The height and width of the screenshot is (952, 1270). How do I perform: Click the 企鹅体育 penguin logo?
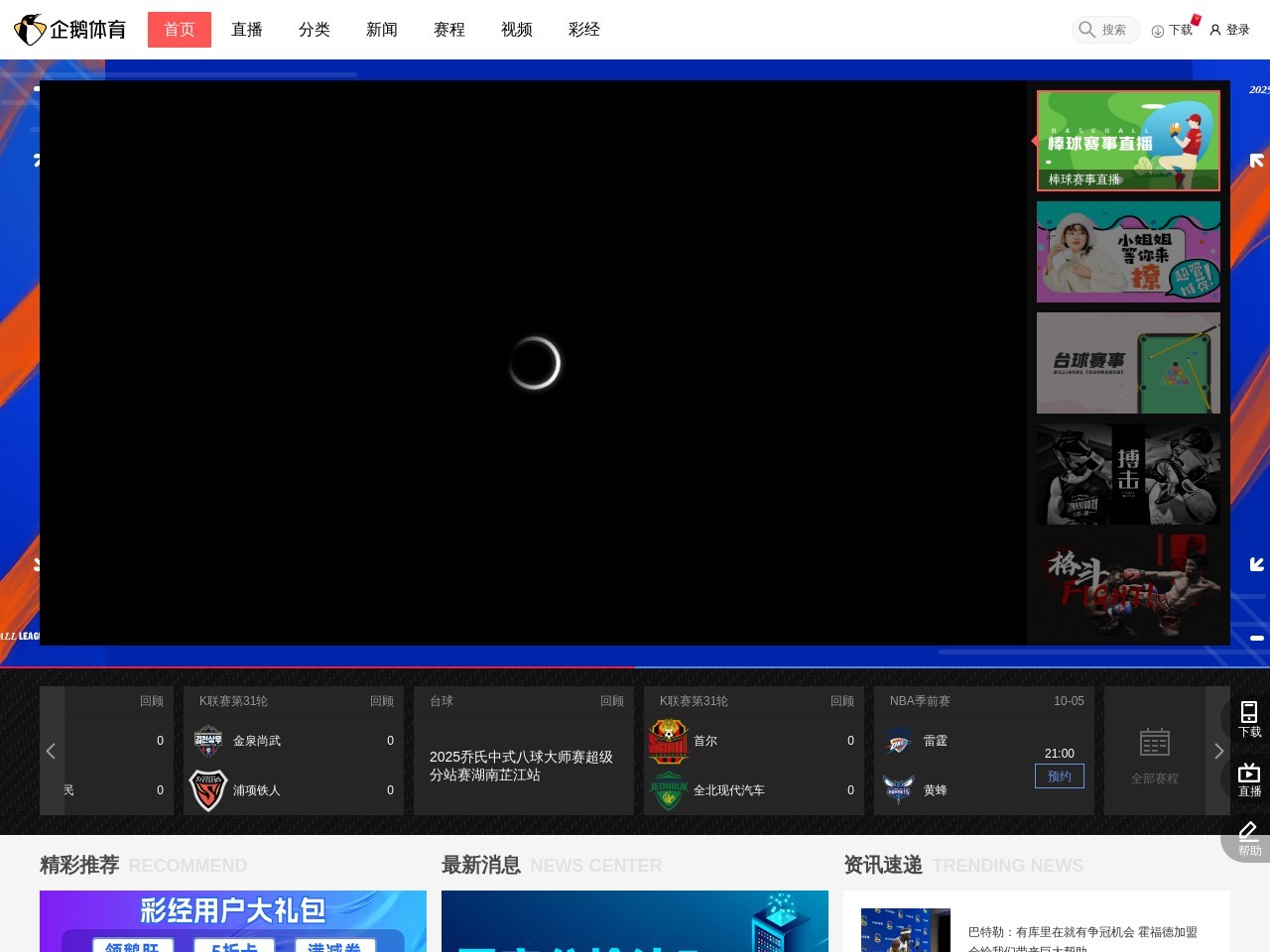pos(32,30)
